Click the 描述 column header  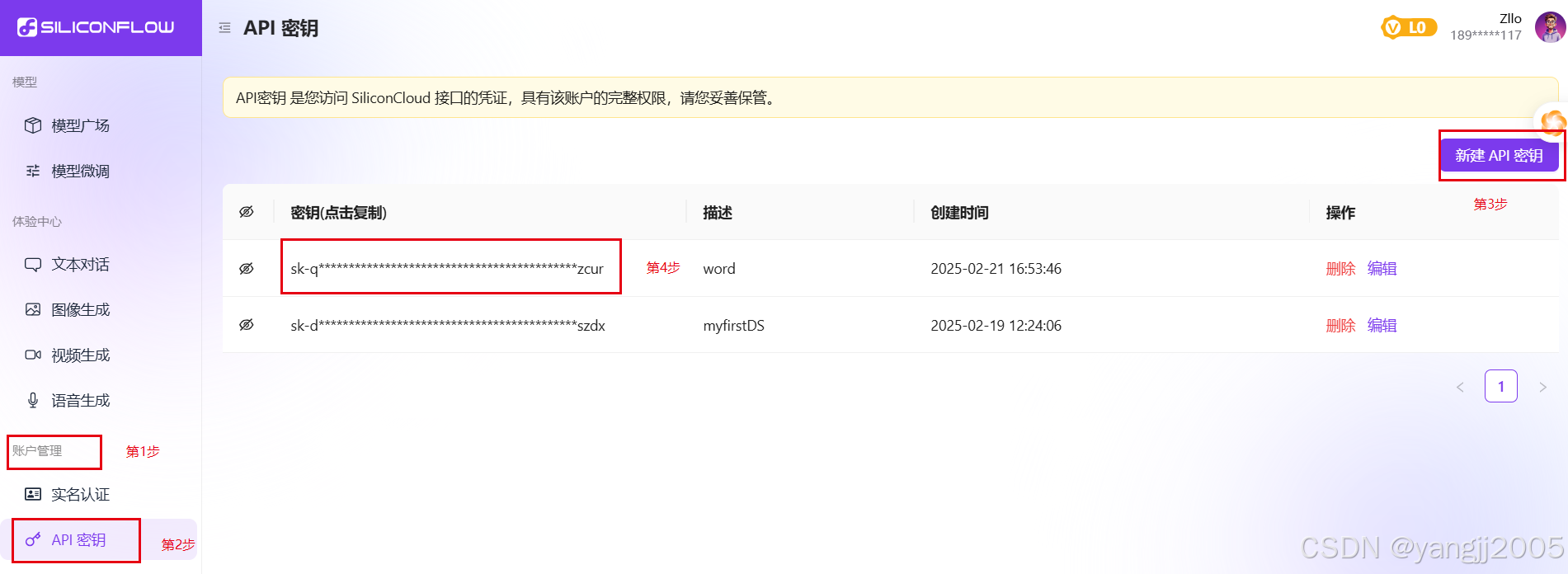[x=718, y=213]
